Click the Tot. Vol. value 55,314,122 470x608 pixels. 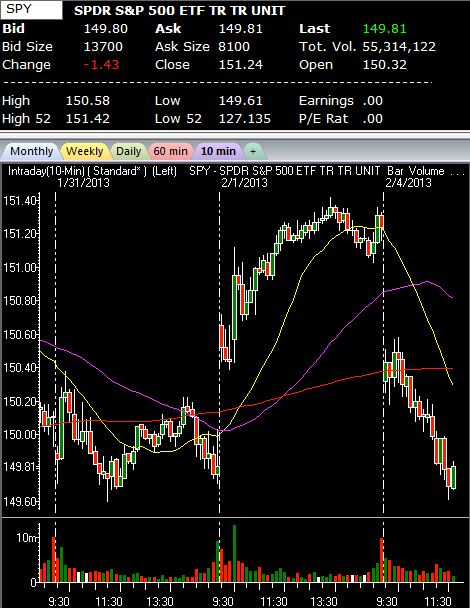(399, 47)
